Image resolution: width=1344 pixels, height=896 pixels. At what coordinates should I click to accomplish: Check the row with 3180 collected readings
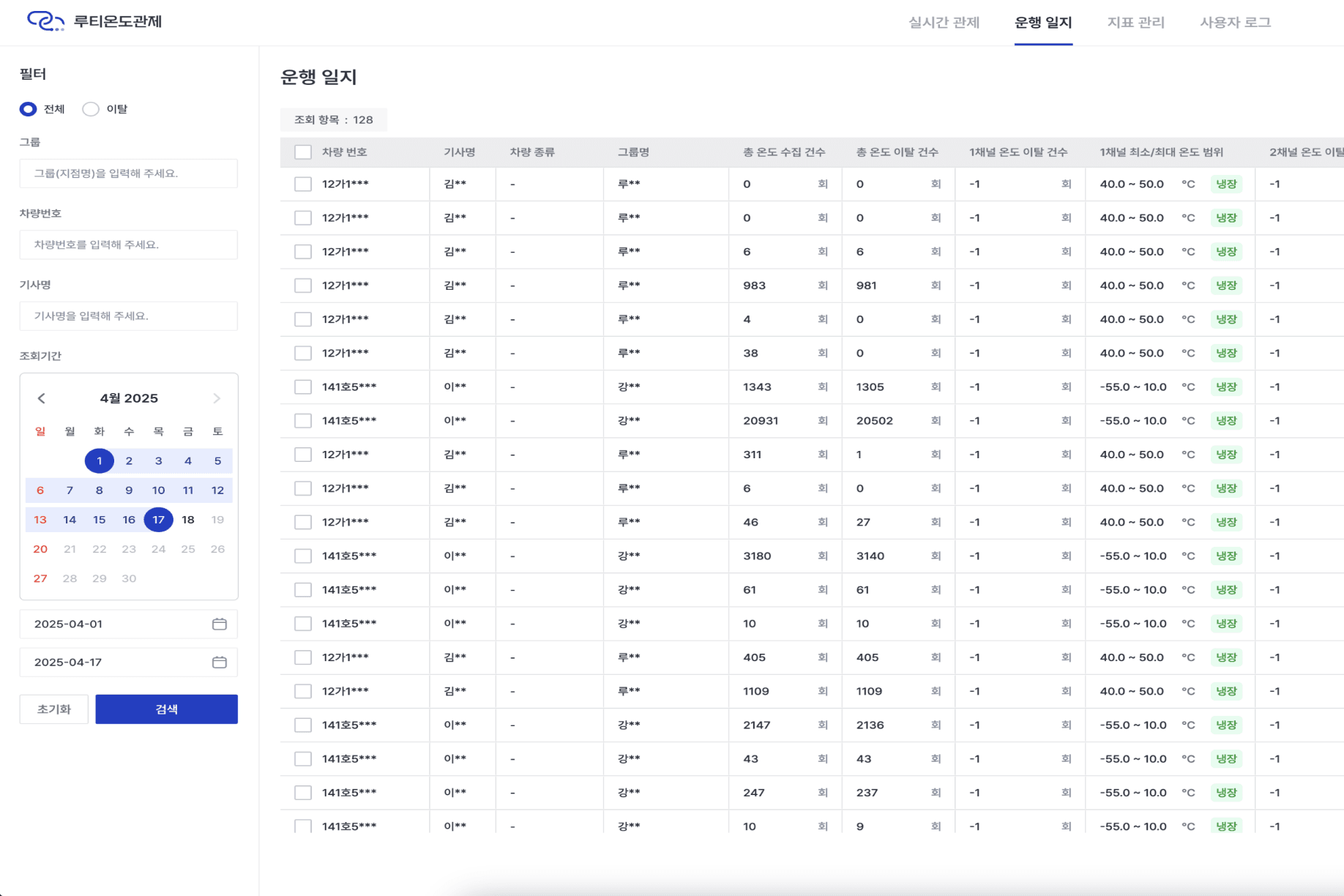click(303, 556)
